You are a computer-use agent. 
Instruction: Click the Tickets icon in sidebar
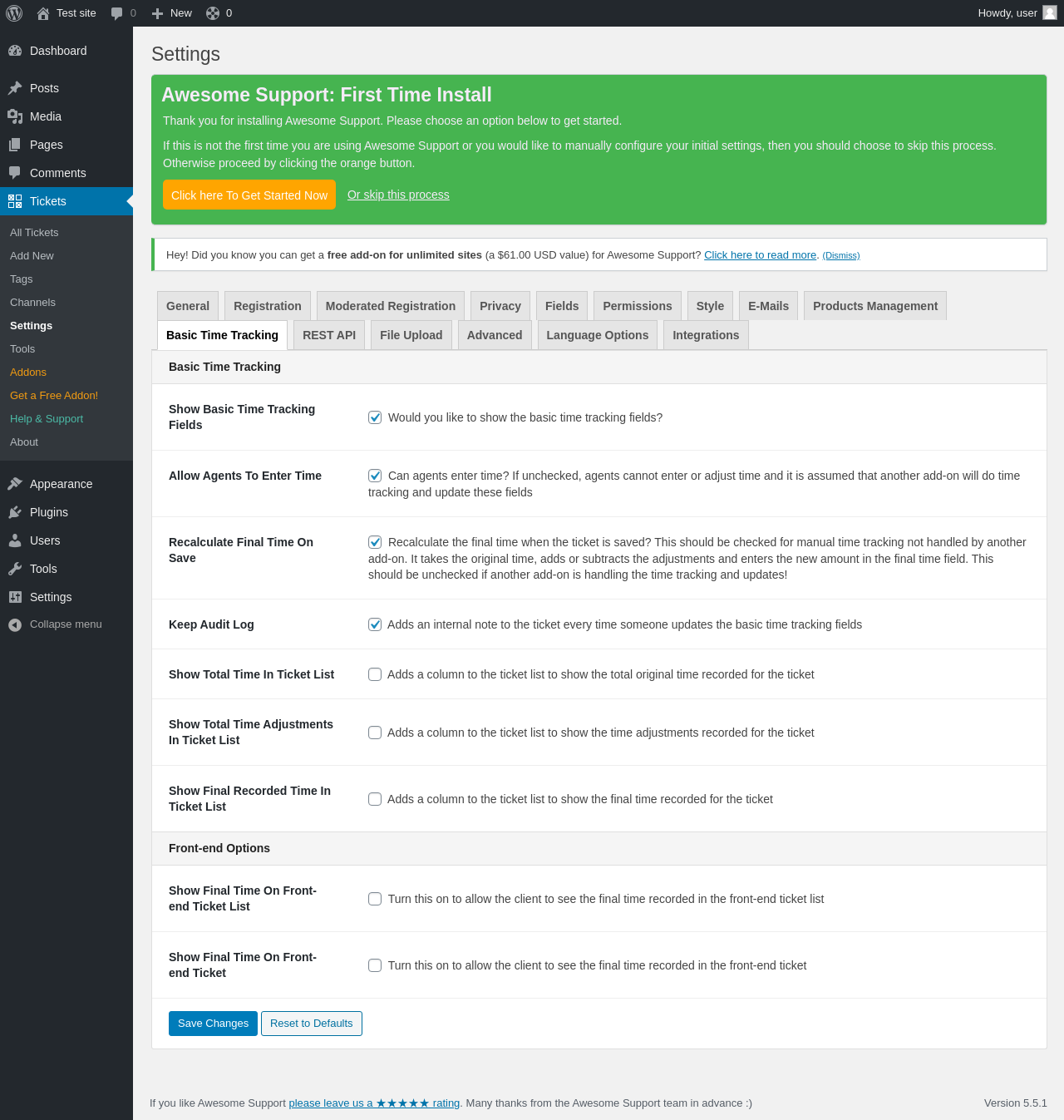tap(15, 201)
